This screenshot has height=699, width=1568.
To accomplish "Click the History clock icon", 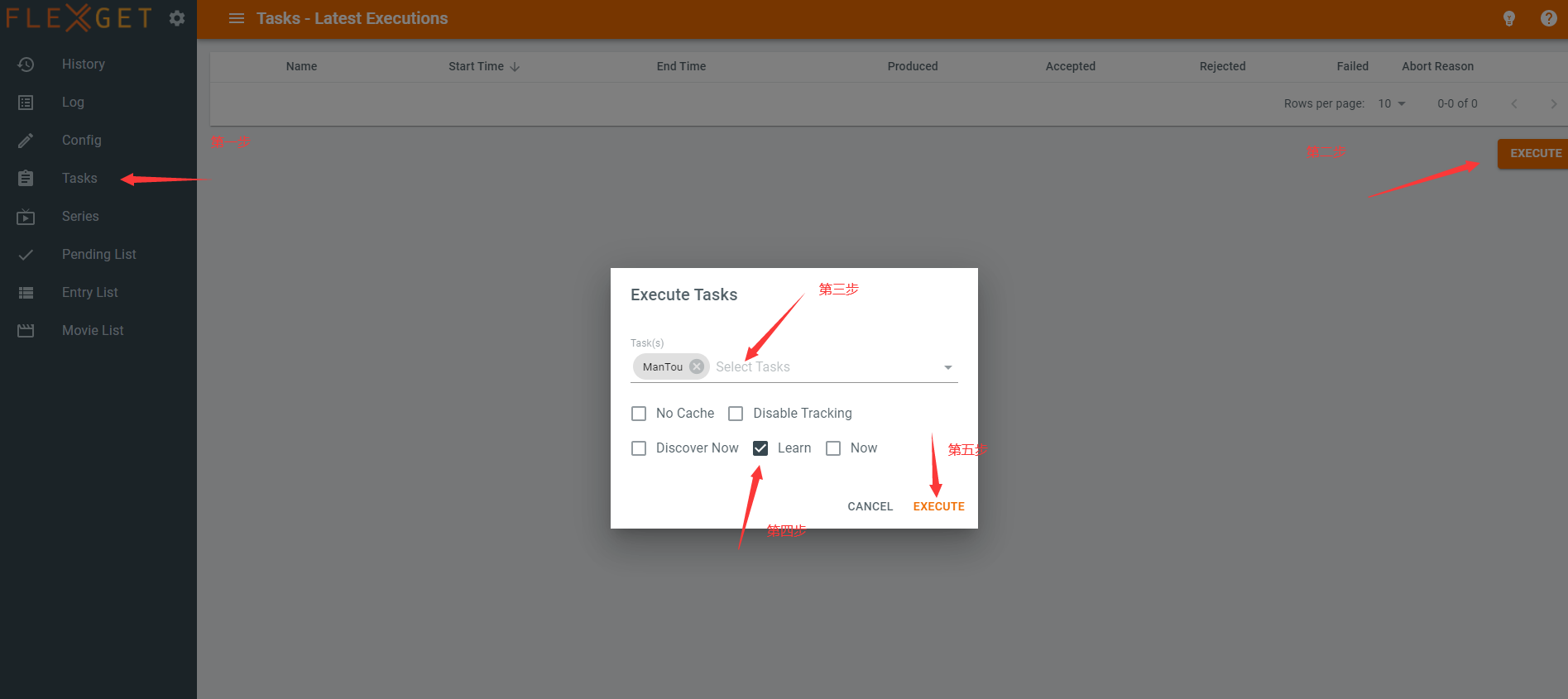I will [26, 65].
